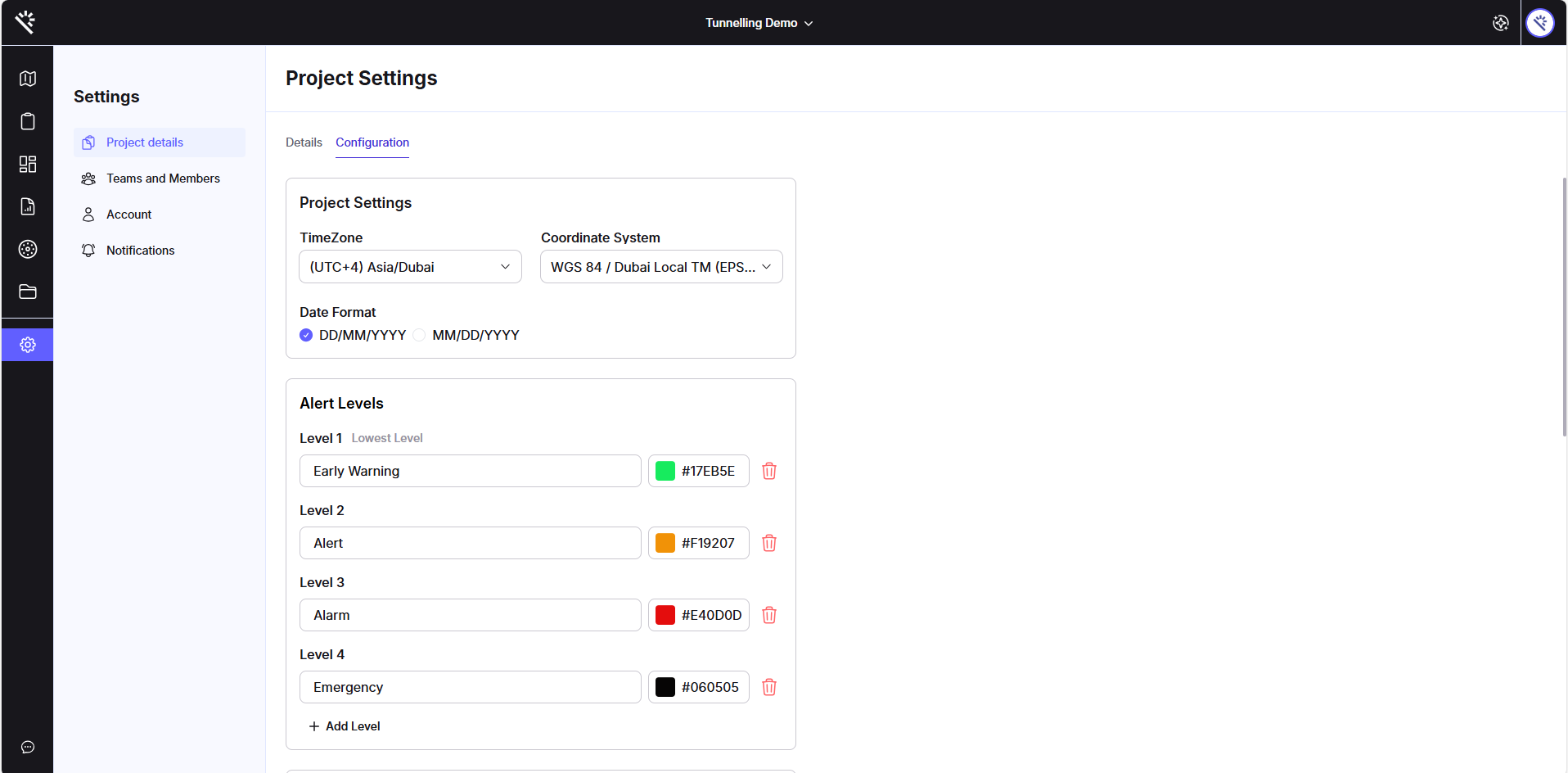The image size is (1568, 773).
Task: Click Add Level button
Action: pyautogui.click(x=345, y=726)
